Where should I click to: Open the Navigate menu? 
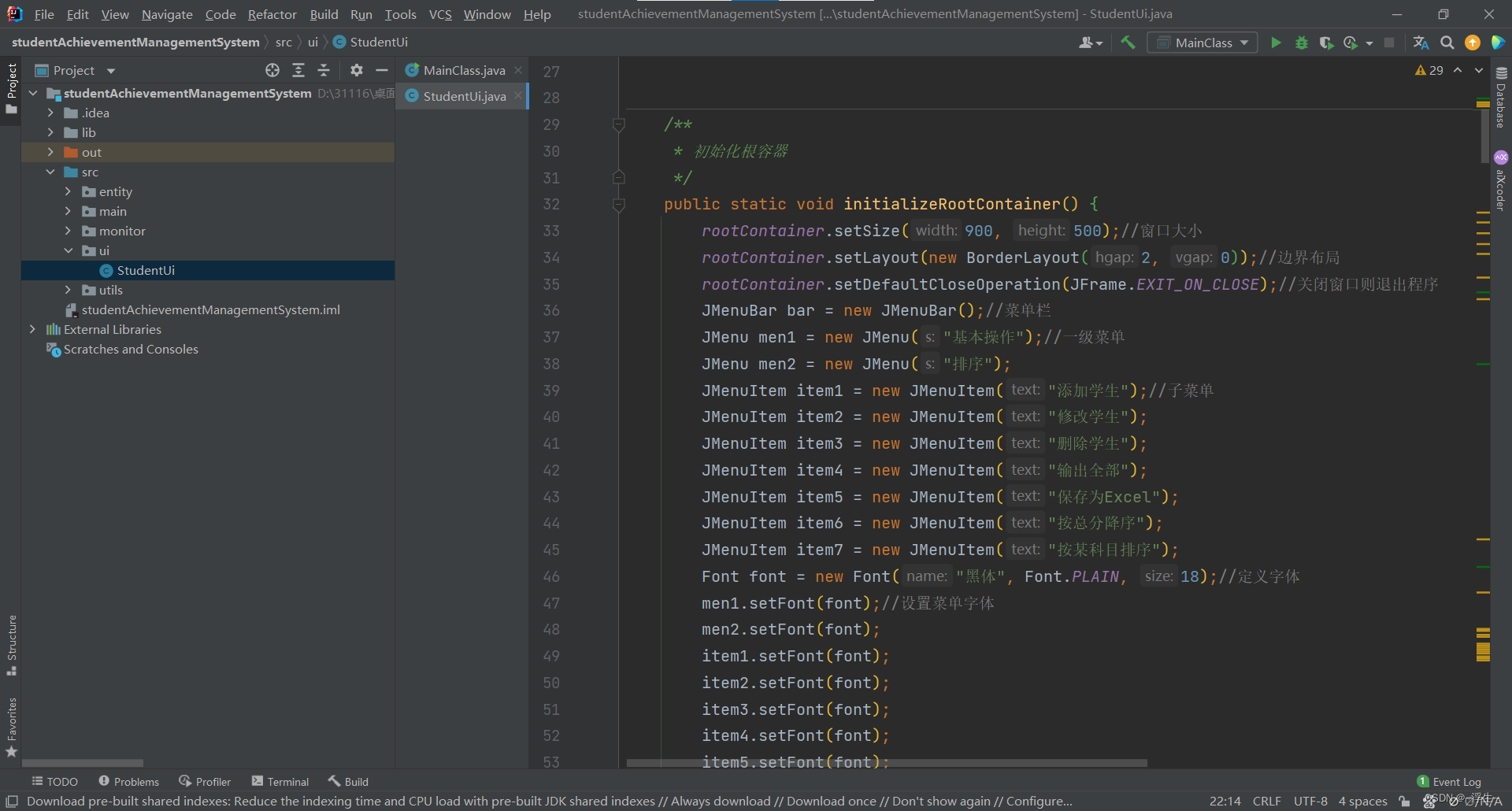coord(167,14)
